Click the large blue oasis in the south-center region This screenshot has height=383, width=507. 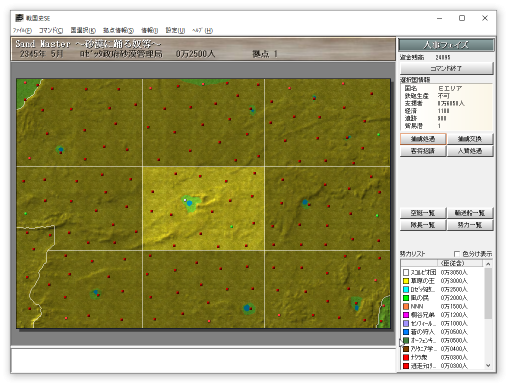247,308
